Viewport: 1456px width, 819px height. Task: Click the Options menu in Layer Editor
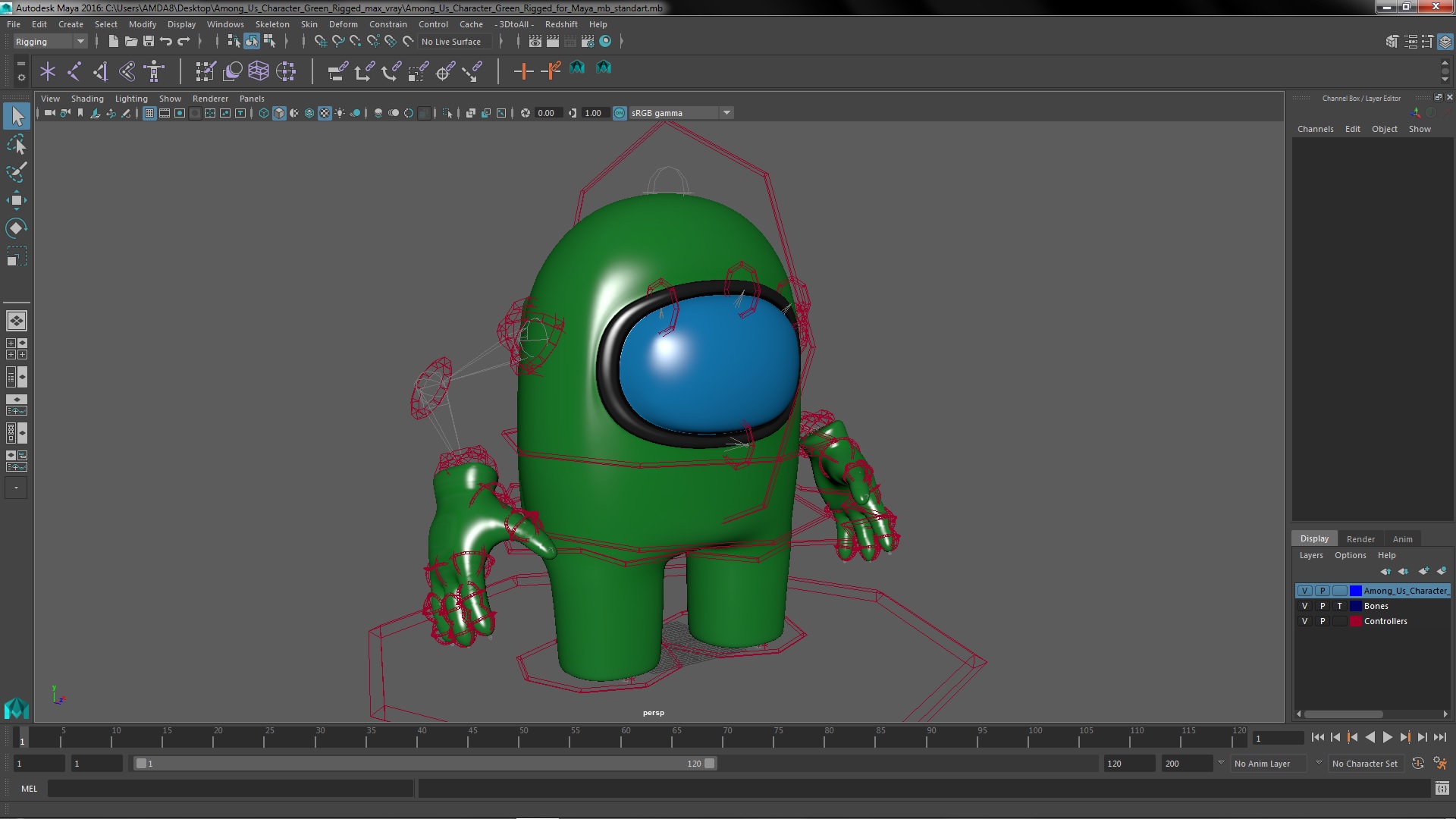(x=1350, y=555)
